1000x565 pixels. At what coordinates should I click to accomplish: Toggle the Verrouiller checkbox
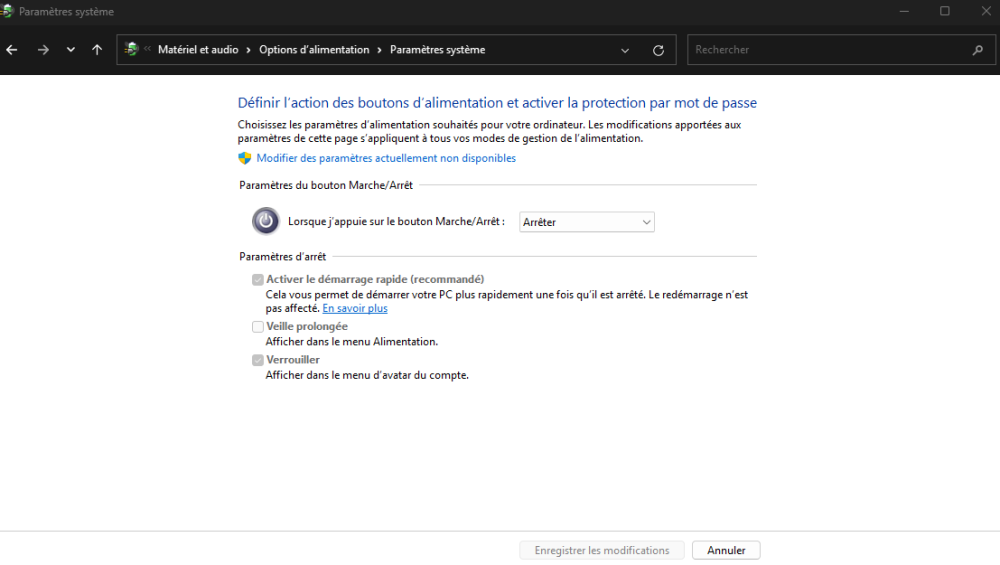[258, 360]
